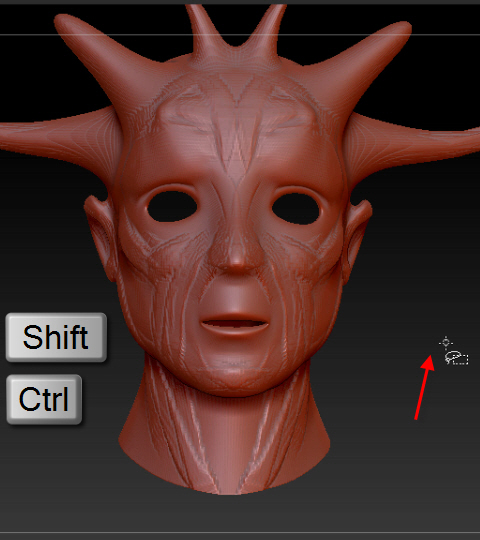
Task: Click the model's chin
Action: click(234, 375)
